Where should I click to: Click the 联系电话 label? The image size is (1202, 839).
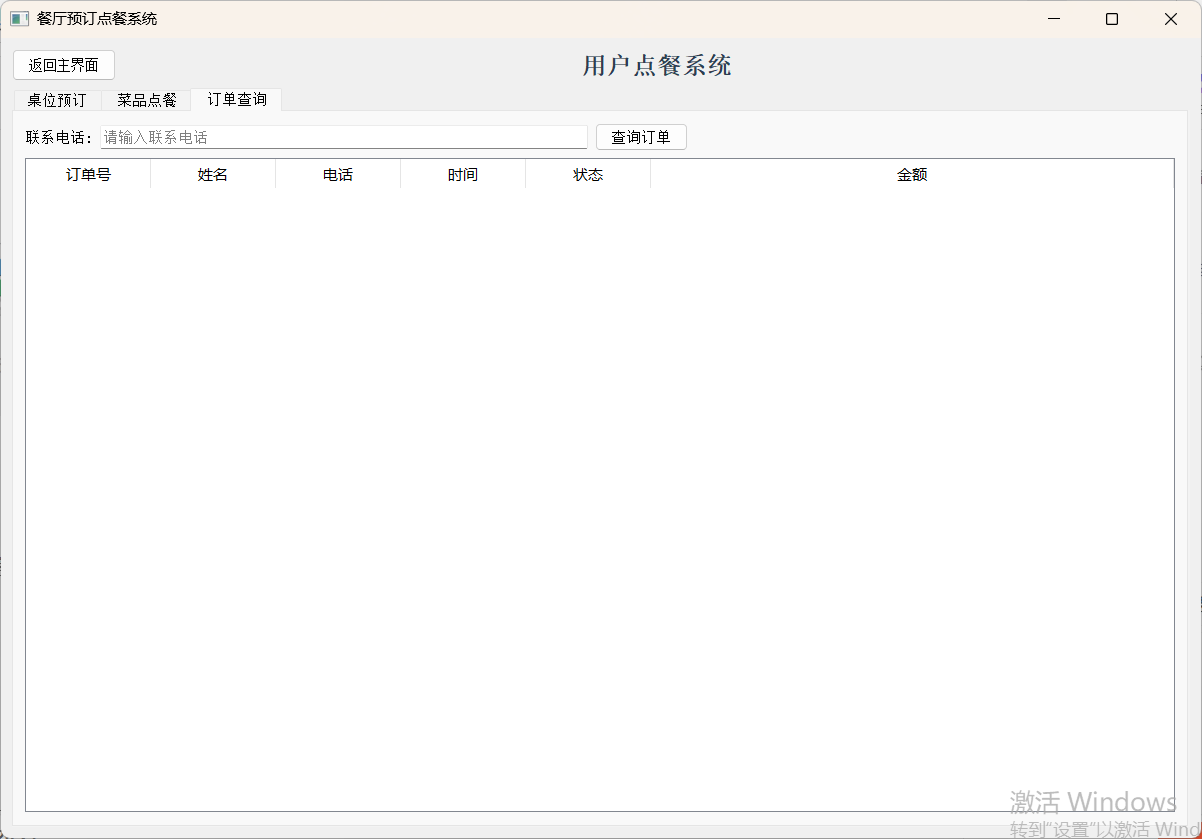[x=57, y=136]
